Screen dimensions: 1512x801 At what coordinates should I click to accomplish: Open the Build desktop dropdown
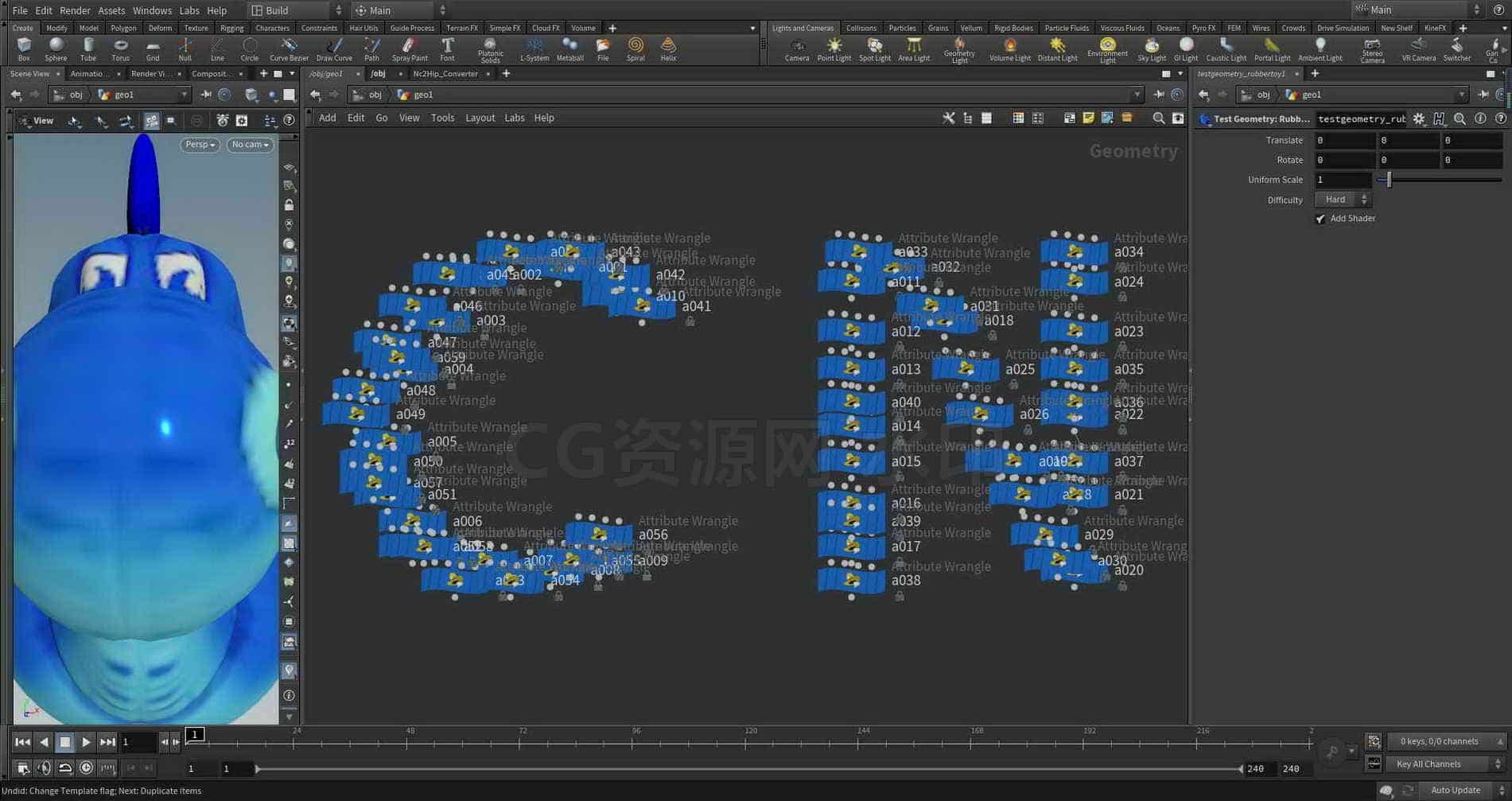coord(295,10)
